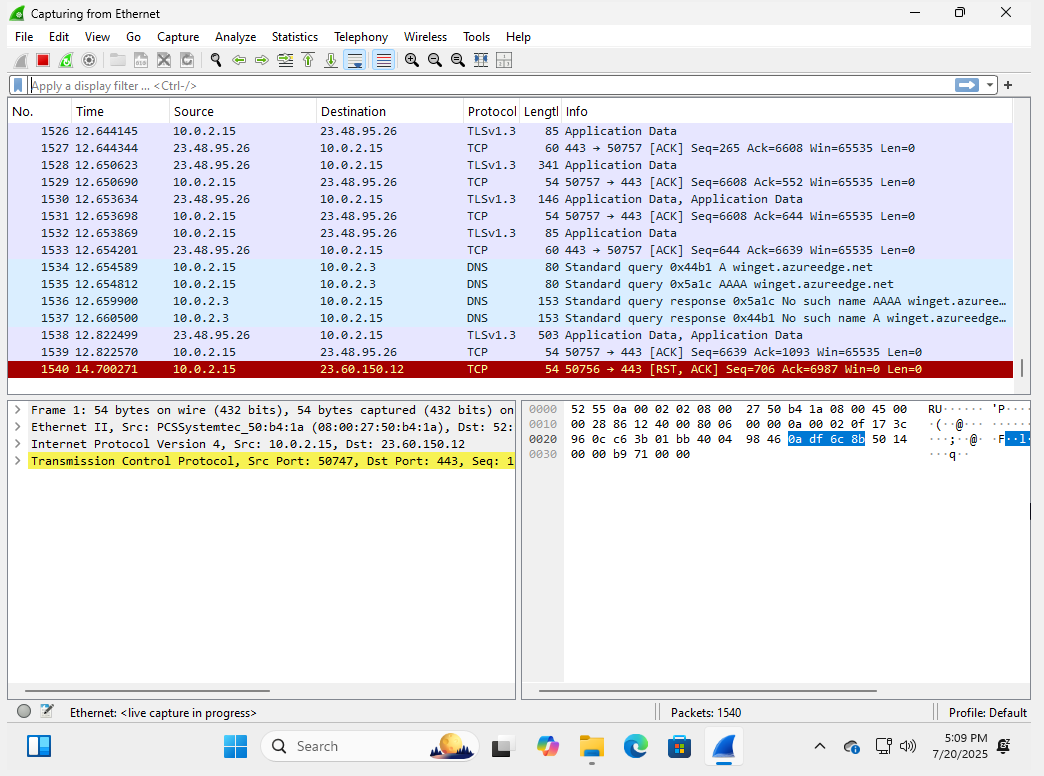Screen dimensions: 1044x776
Task: Go forward in packet history arrow
Action: pos(262,61)
